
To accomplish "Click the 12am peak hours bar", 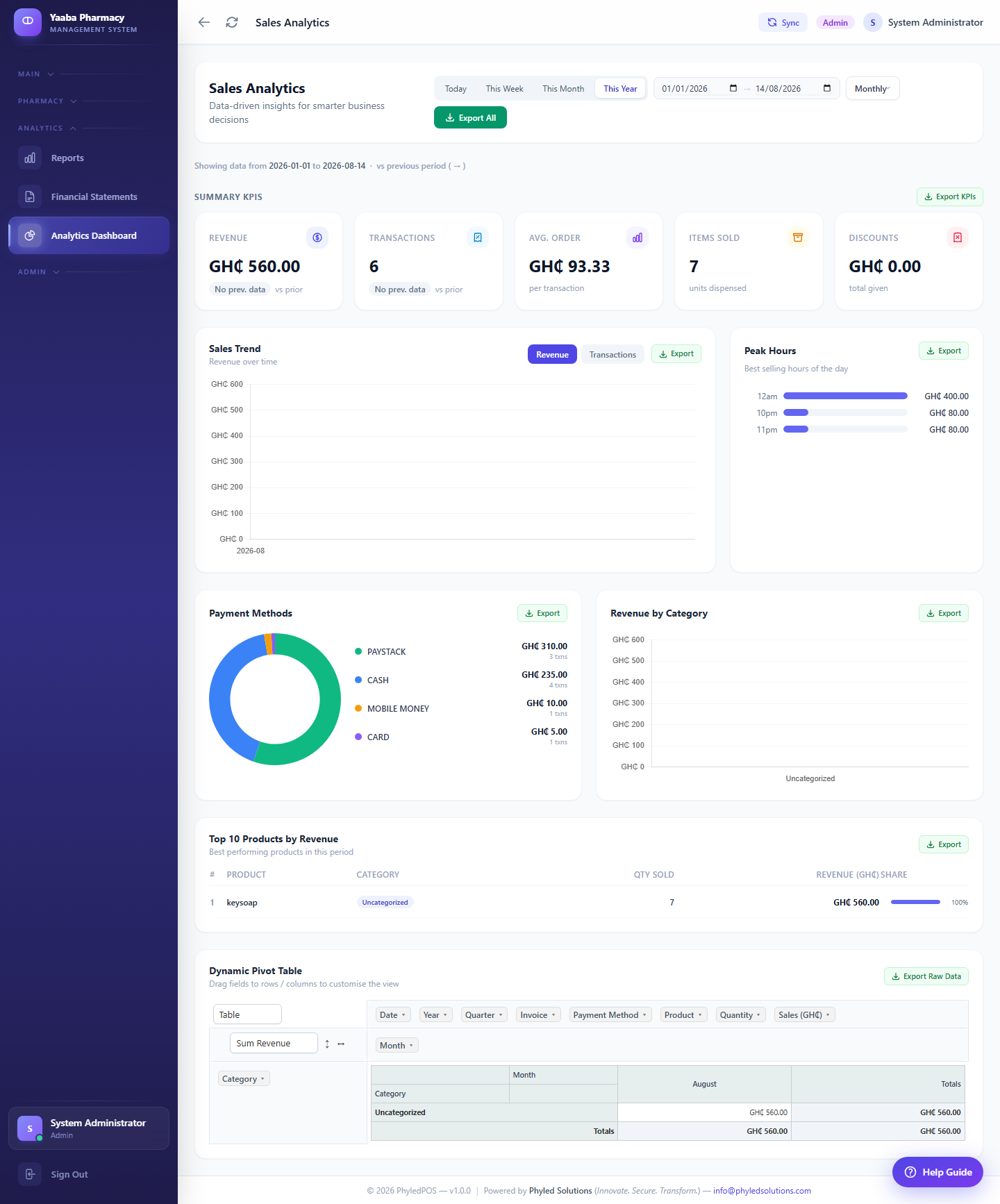I will tap(845, 396).
